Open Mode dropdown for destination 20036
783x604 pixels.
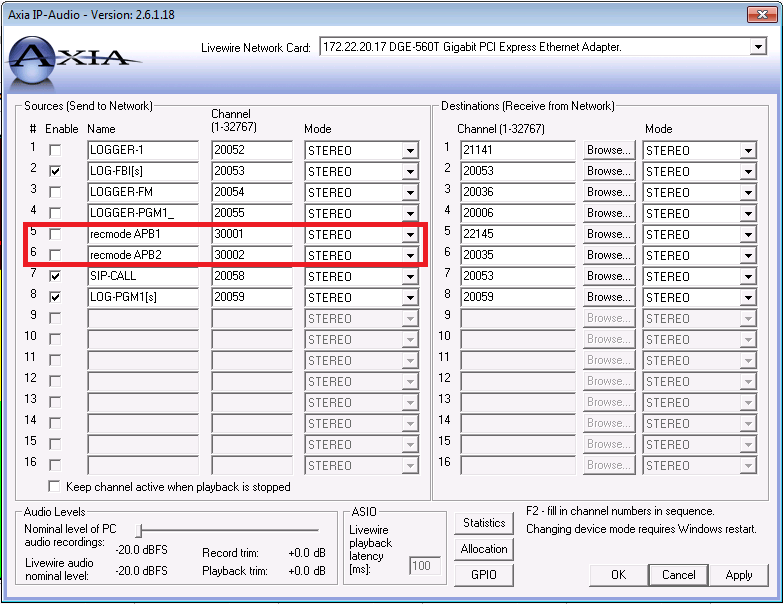pyautogui.click(x=748, y=192)
